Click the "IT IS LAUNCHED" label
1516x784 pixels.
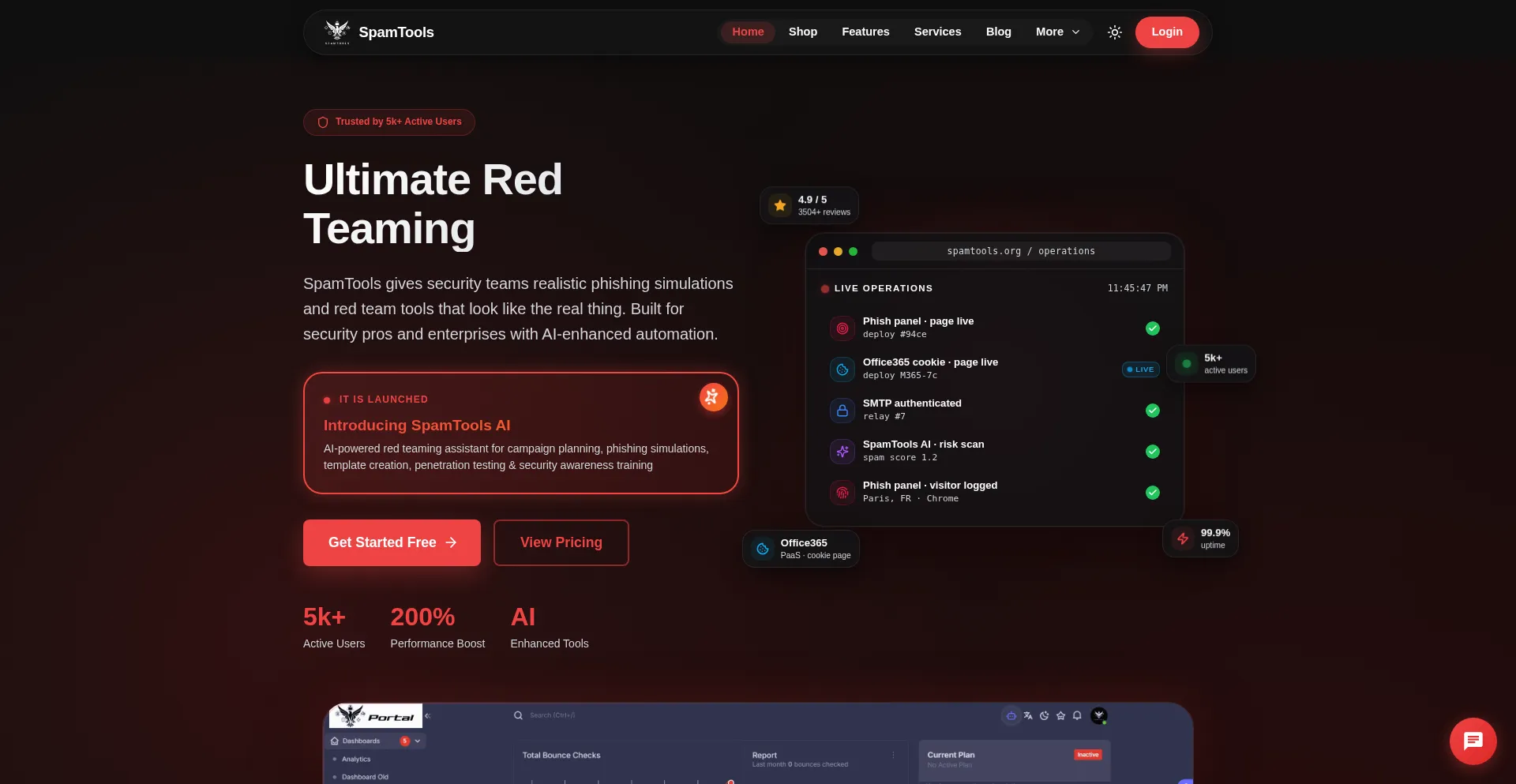[384, 400]
